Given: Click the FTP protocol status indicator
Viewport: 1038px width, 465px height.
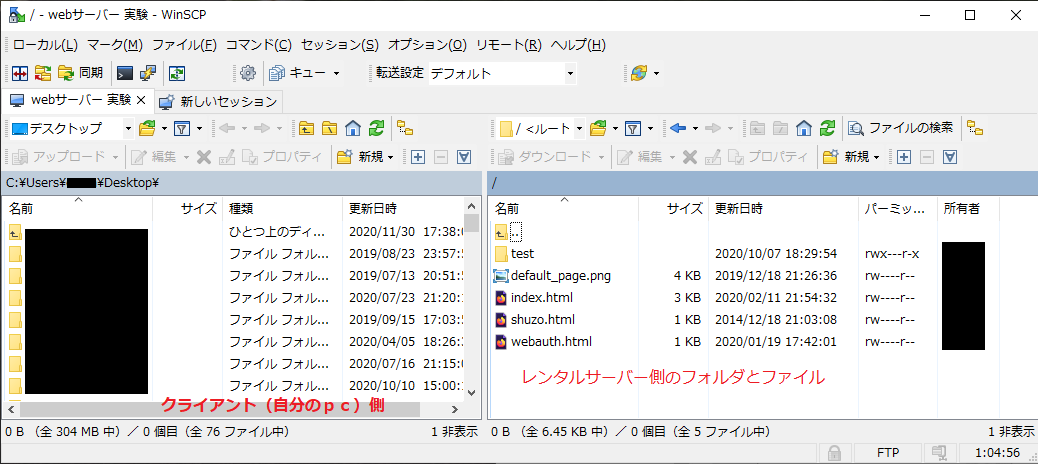Looking at the screenshot, I should (887, 453).
